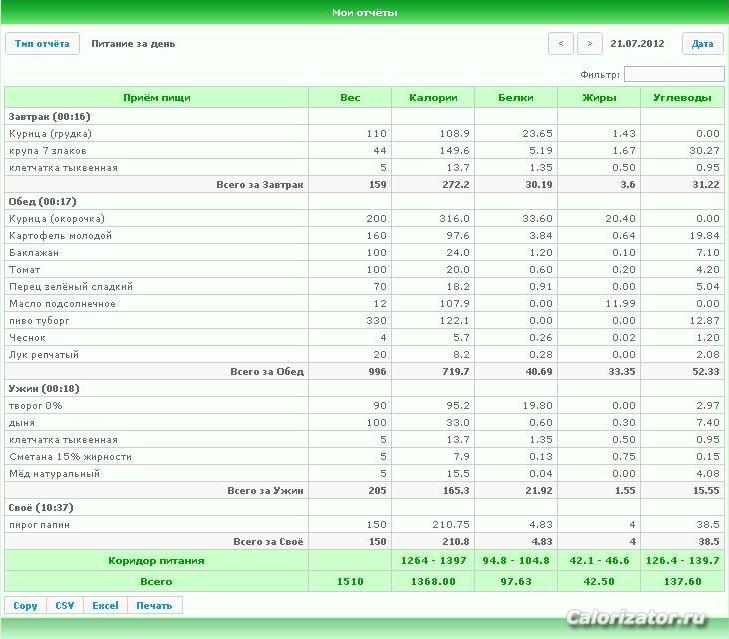Sort by 'Жиры' column header
729x639 pixels.
(x=599, y=98)
